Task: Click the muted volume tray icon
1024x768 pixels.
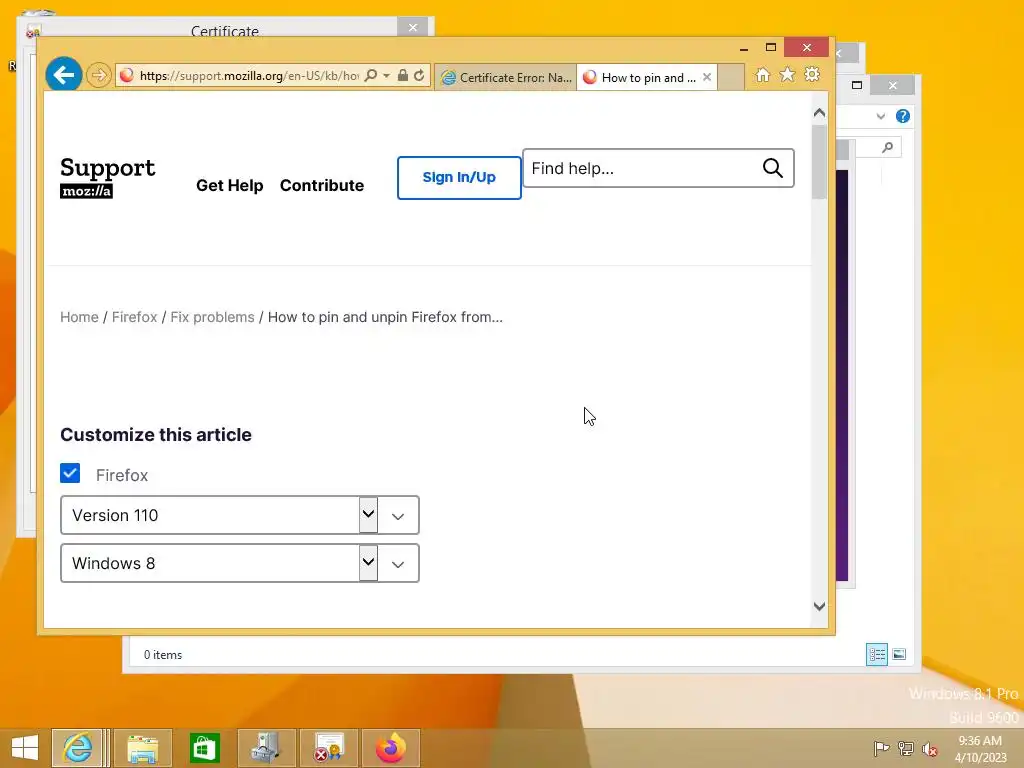Action: 930,749
